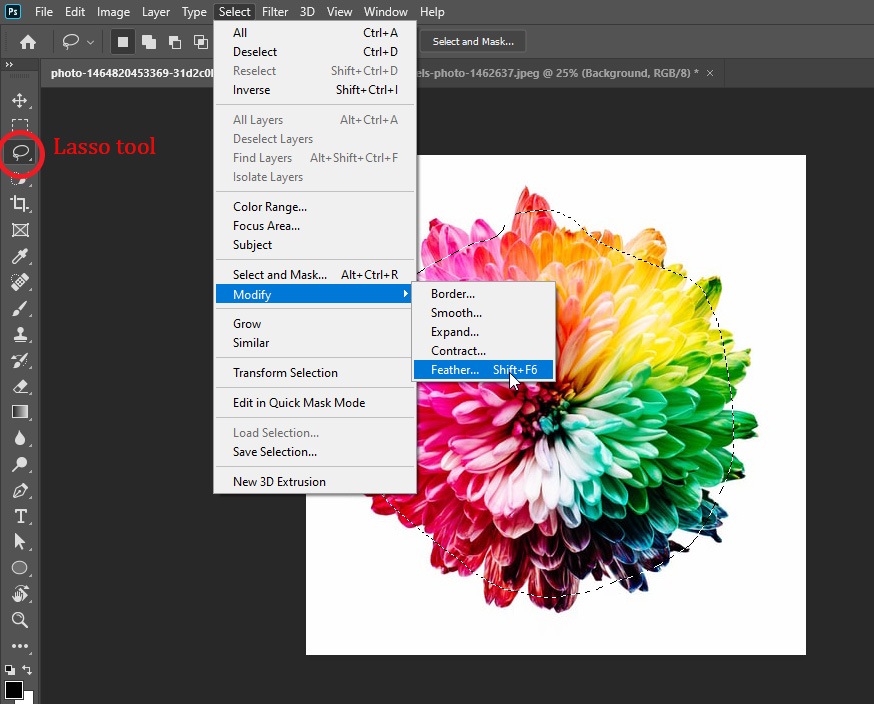This screenshot has width=874, height=704.
Task: Select the Rectangular Marquee tool
Action: [20, 126]
